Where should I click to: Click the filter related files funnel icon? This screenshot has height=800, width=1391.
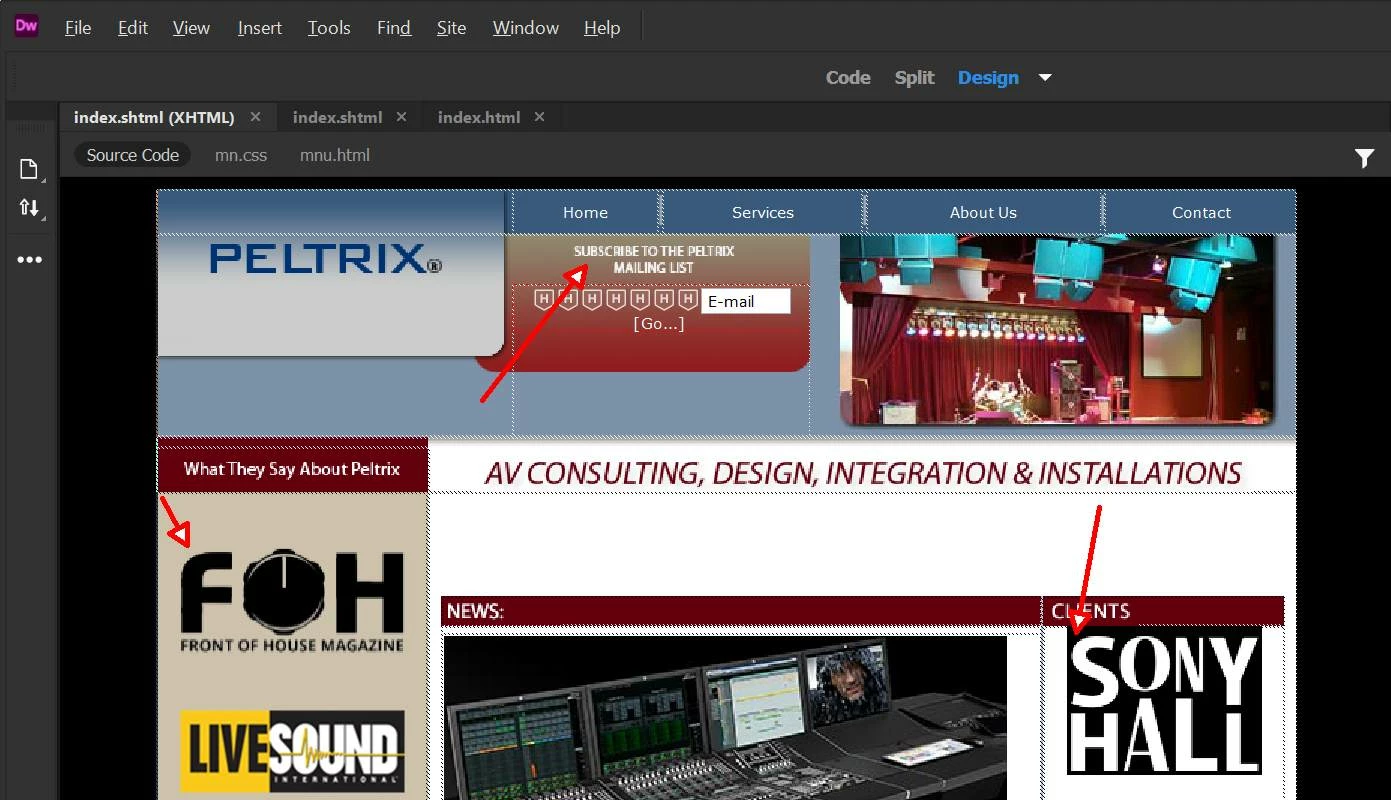tap(1364, 158)
